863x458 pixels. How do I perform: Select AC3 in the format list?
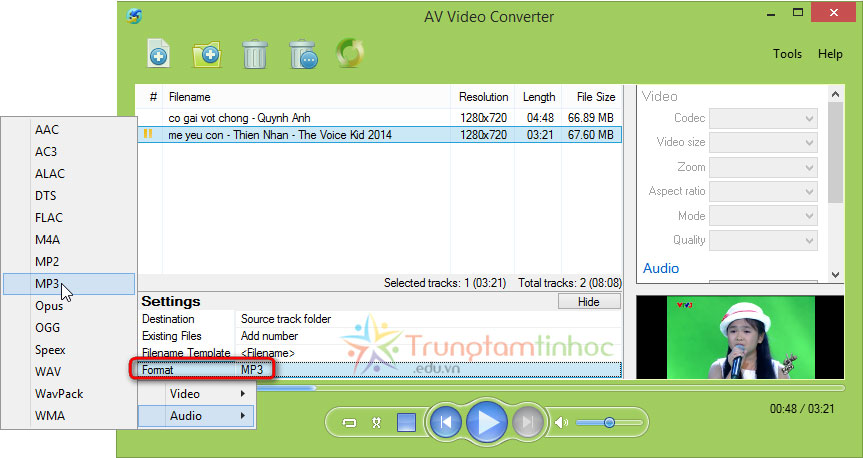[69, 151]
